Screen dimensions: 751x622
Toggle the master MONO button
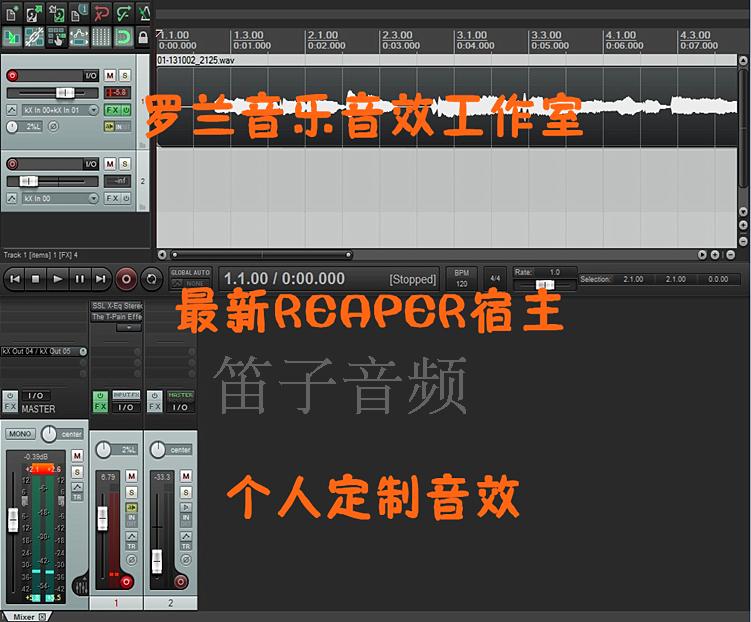pos(20,434)
